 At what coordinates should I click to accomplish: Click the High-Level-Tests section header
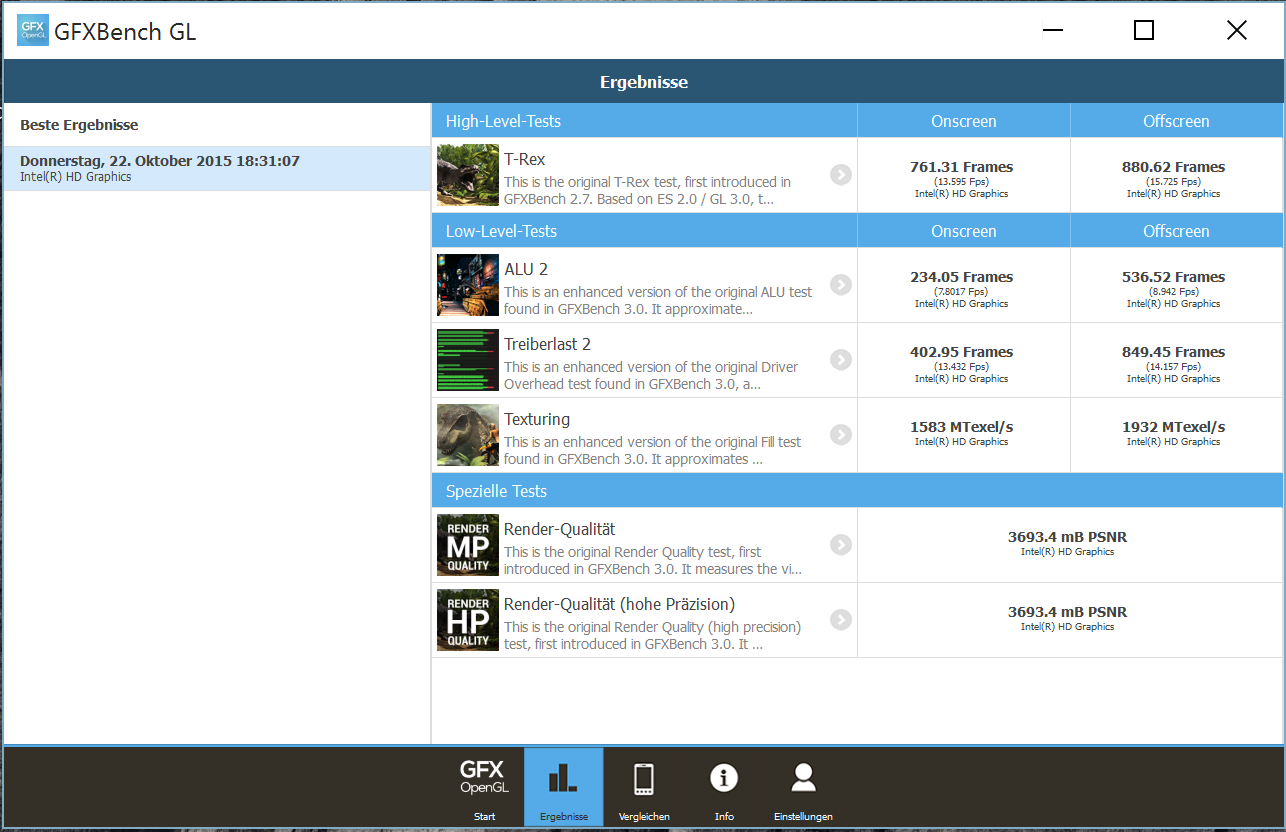pyautogui.click(x=503, y=121)
